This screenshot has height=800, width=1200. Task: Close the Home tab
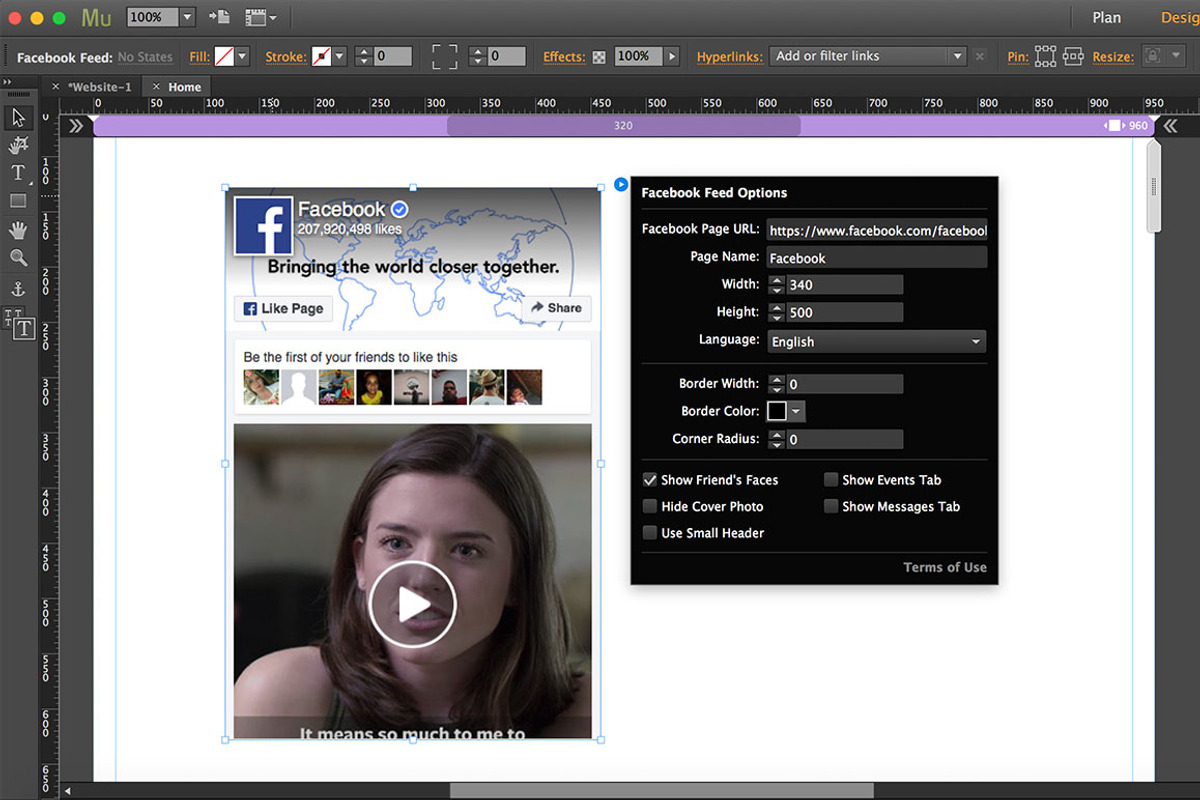click(x=156, y=87)
